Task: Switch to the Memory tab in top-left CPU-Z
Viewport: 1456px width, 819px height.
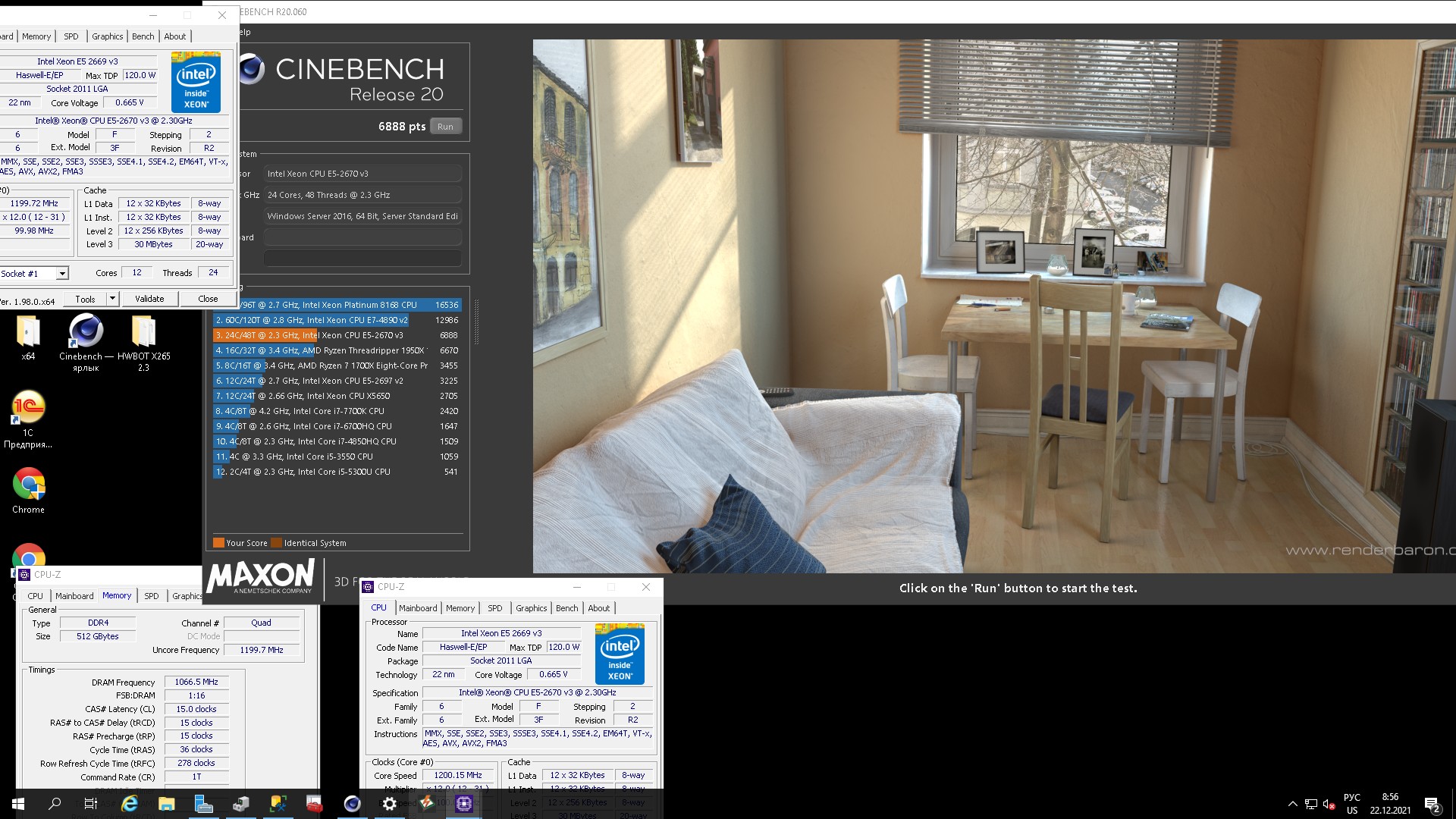Action: point(36,36)
